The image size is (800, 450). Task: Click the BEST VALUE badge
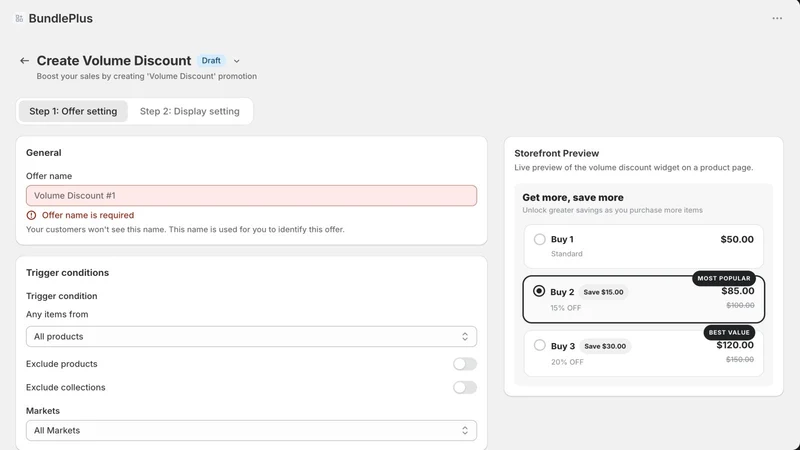(729, 332)
